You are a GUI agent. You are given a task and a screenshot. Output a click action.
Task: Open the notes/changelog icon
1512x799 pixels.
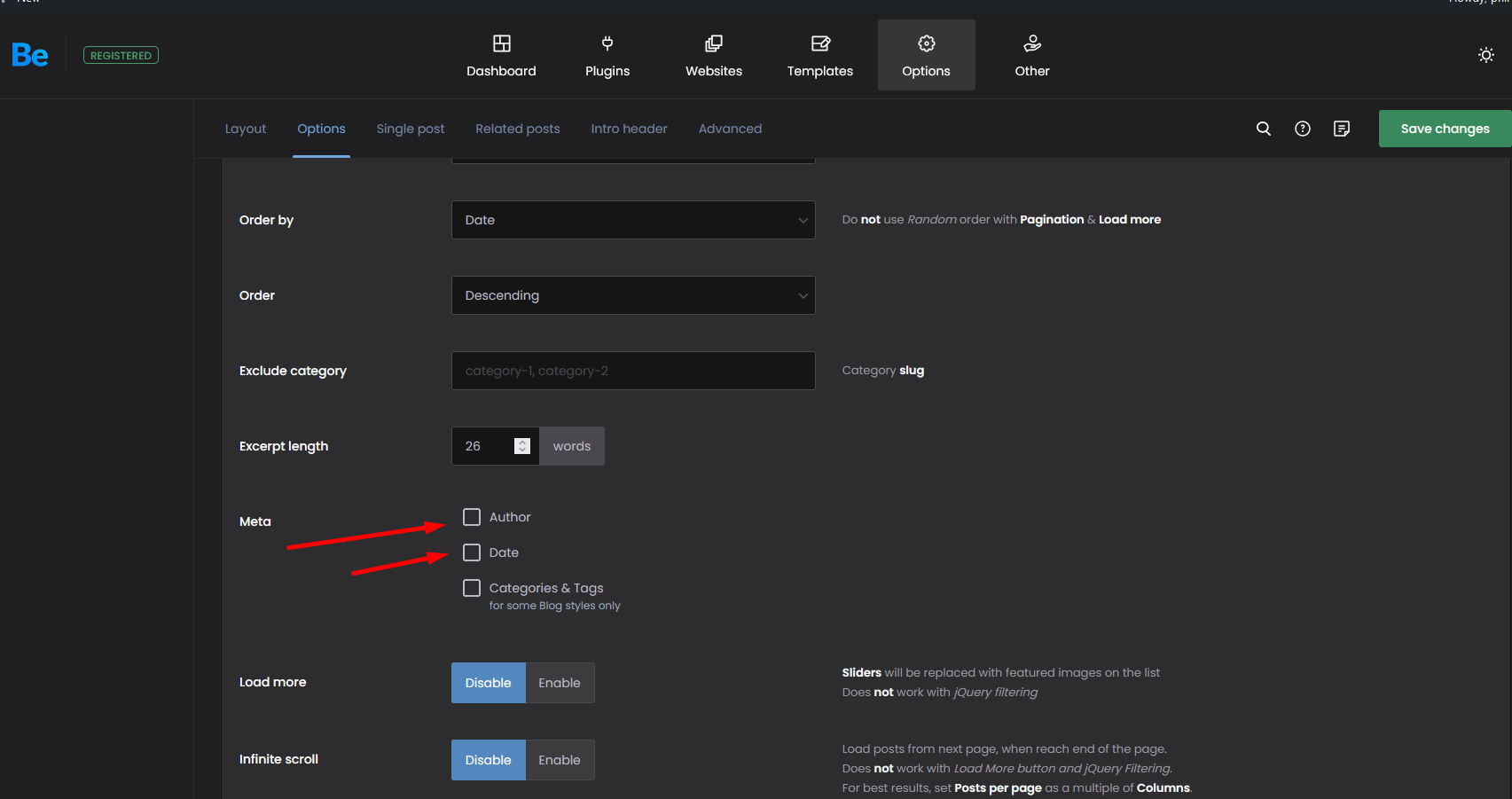pos(1342,129)
